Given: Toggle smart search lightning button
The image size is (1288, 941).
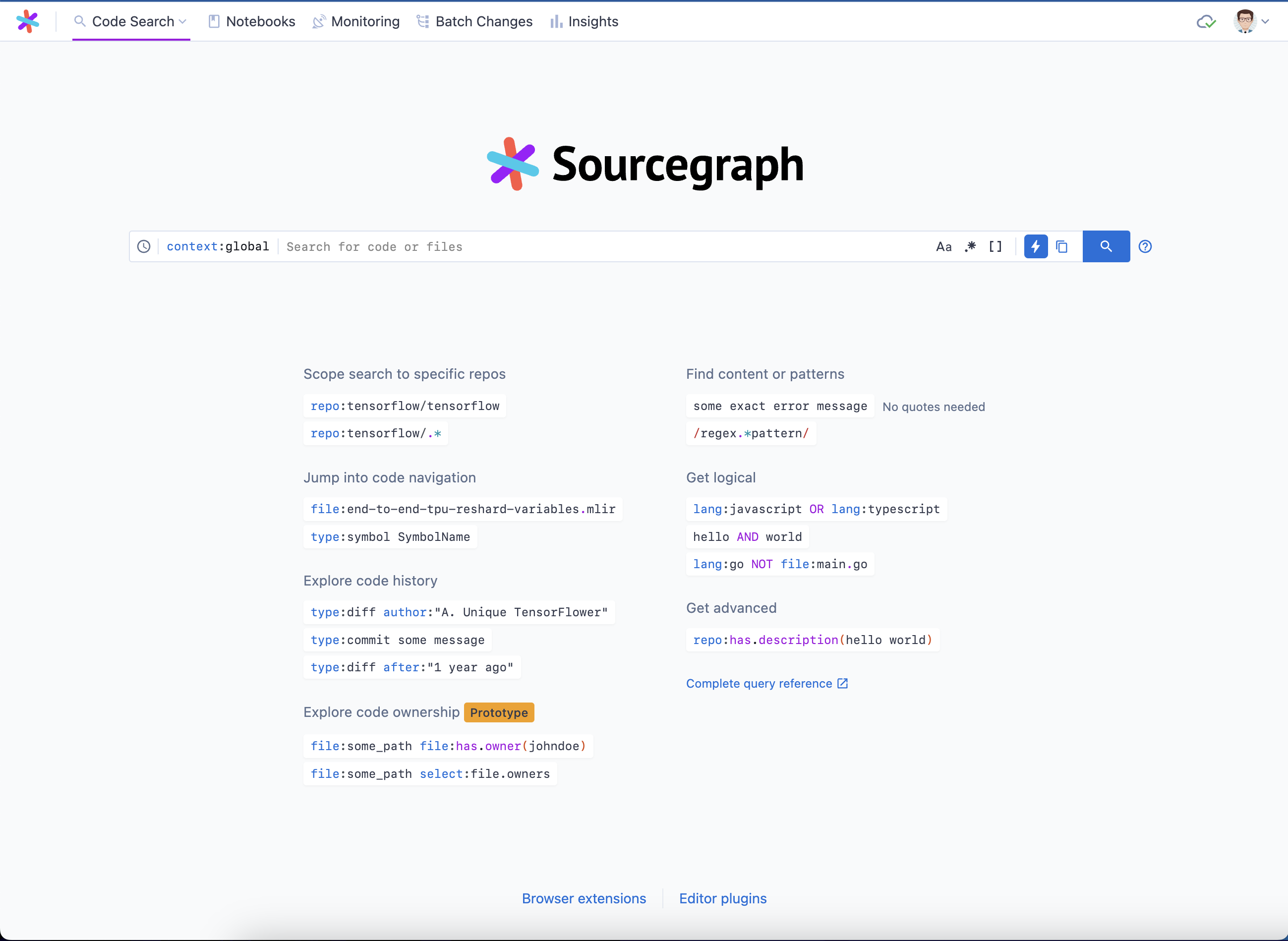Looking at the screenshot, I should point(1036,246).
